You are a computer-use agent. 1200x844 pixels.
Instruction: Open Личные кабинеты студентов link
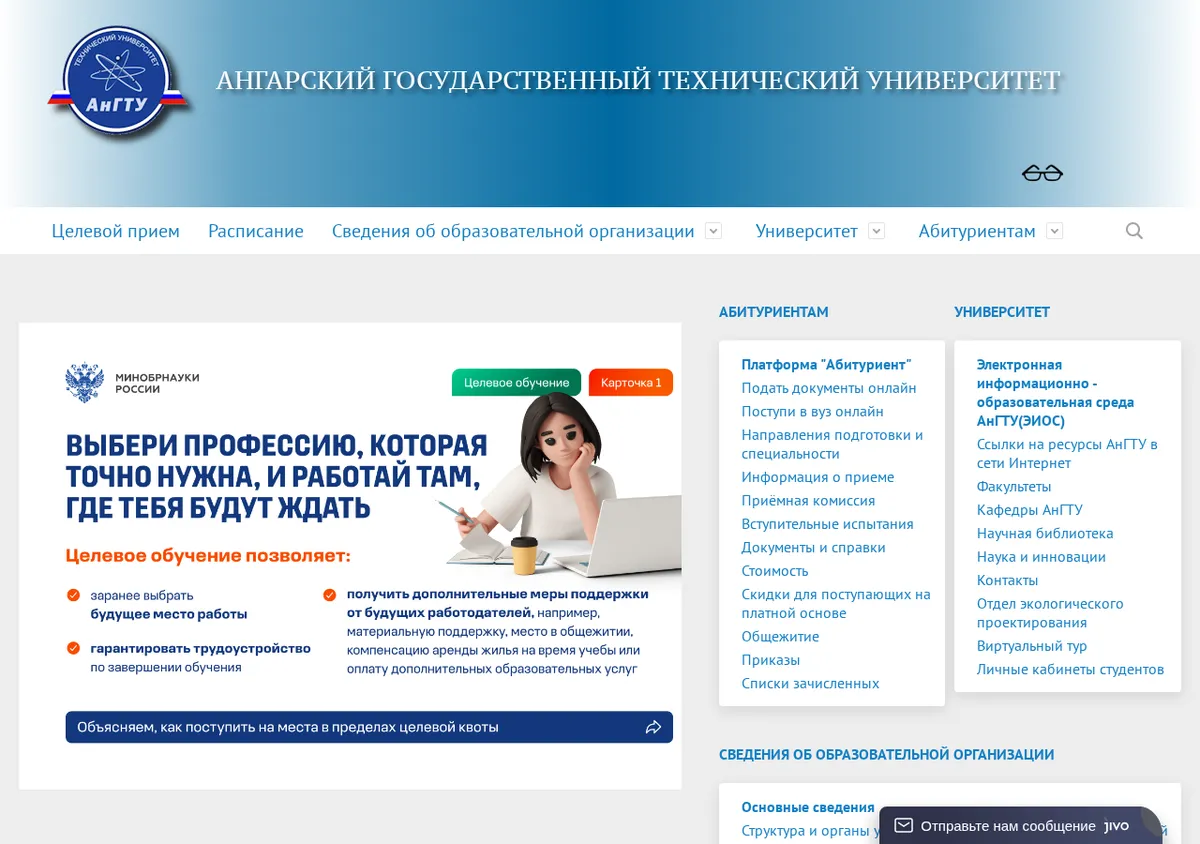point(1070,670)
